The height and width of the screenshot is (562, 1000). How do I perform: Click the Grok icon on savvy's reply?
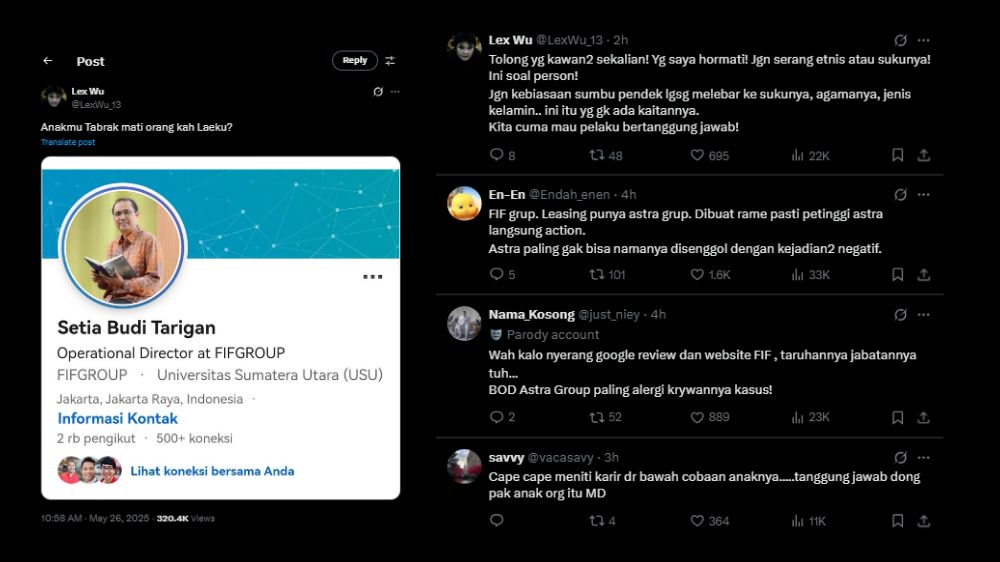(901, 457)
